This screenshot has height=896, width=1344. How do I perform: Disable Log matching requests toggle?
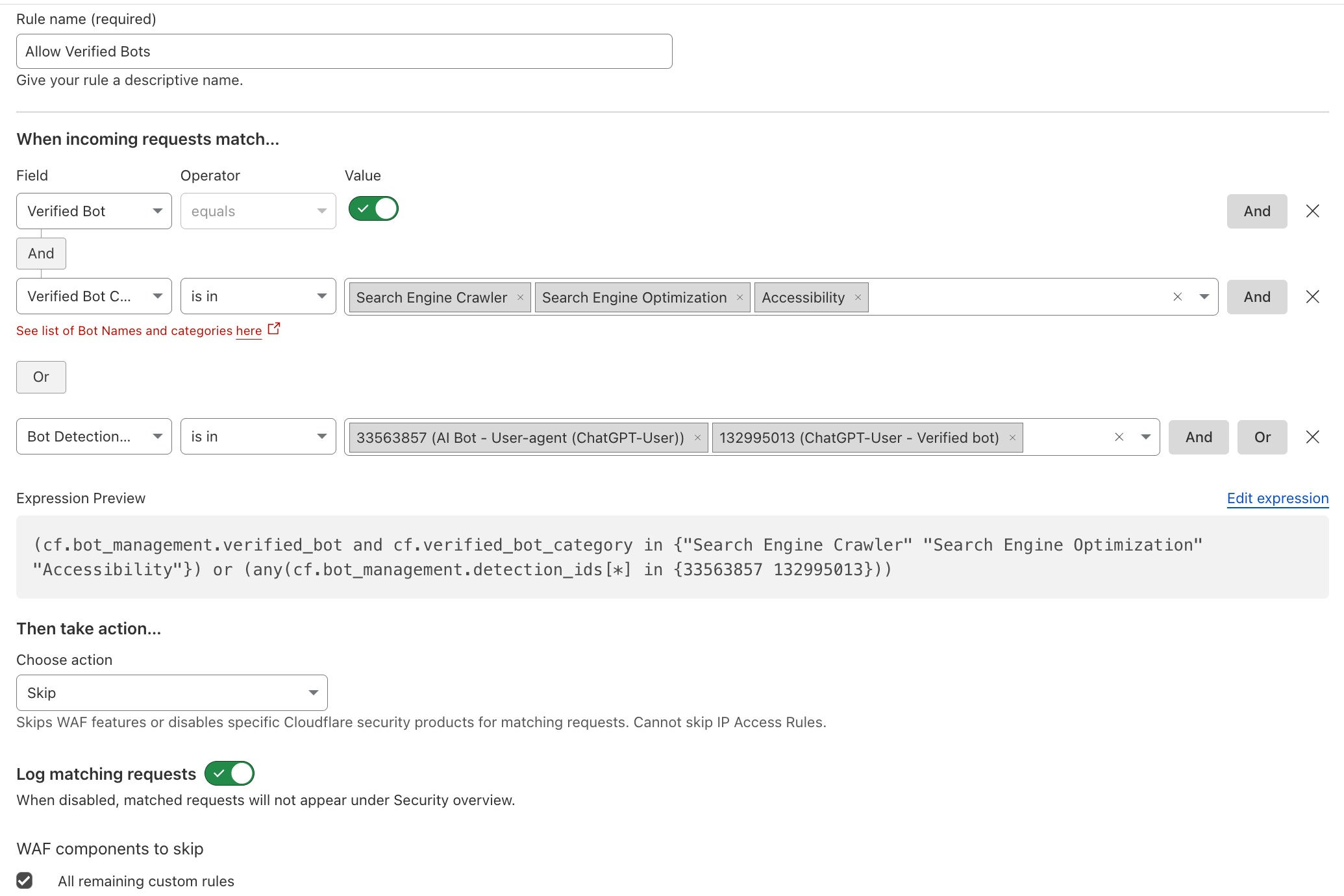[x=229, y=773]
